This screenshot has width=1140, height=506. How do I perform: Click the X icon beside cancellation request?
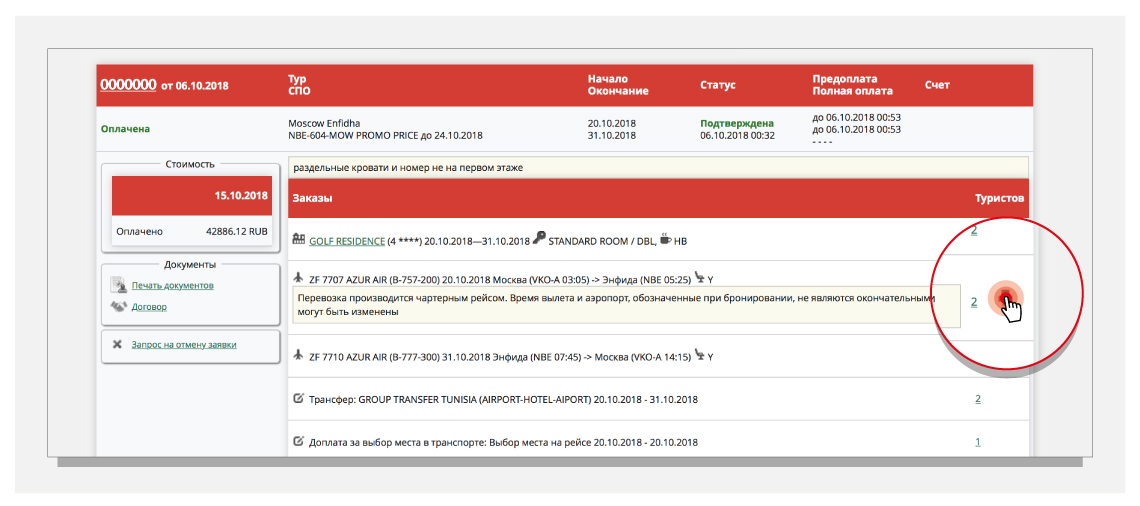(x=117, y=345)
